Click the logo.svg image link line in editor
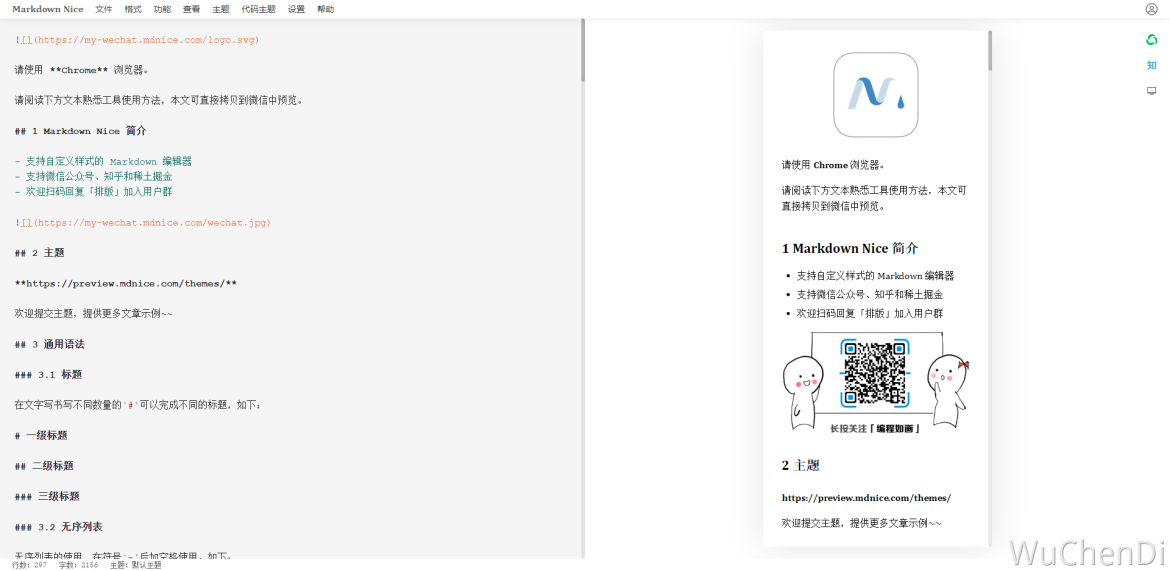Viewport: 1170px width, 571px height. (137, 40)
